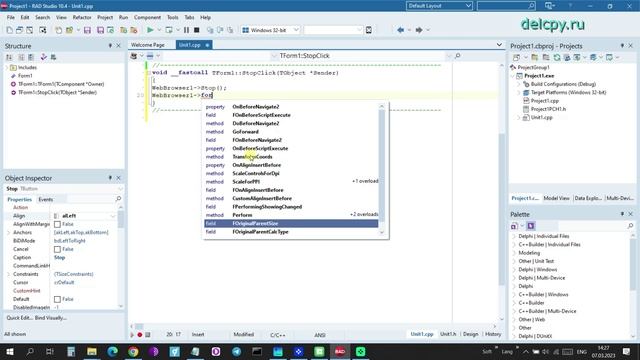This screenshot has width=640, height=360.
Task: Open the Help menu
Action: click(x=205, y=18)
